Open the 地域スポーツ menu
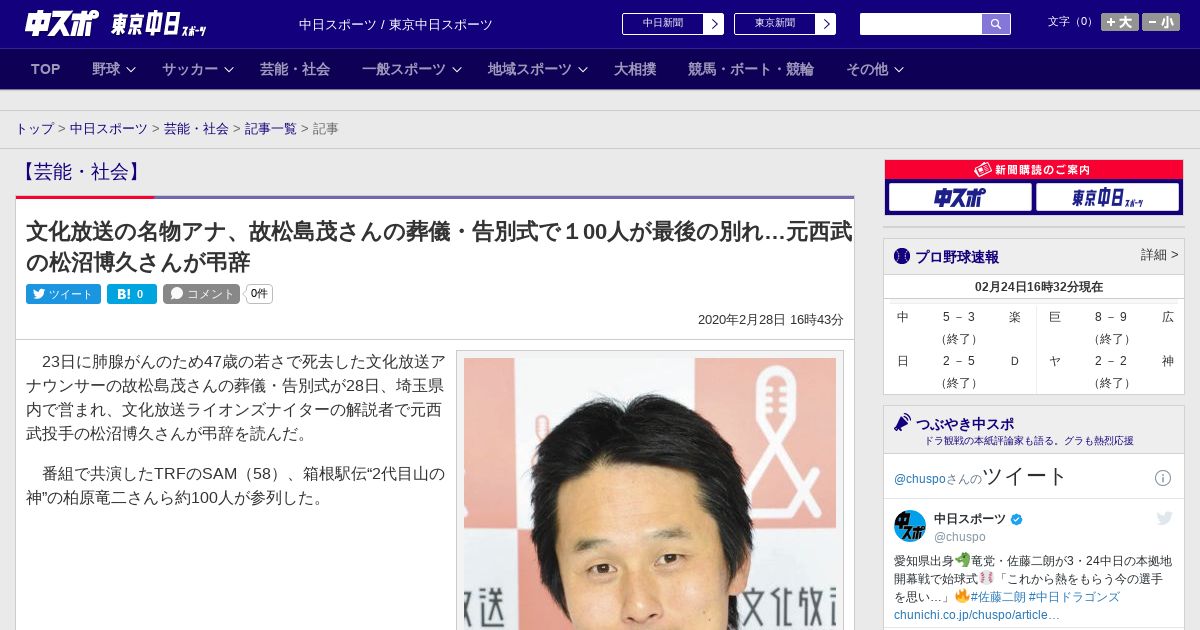The width and height of the screenshot is (1200, 630). tap(530, 69)
